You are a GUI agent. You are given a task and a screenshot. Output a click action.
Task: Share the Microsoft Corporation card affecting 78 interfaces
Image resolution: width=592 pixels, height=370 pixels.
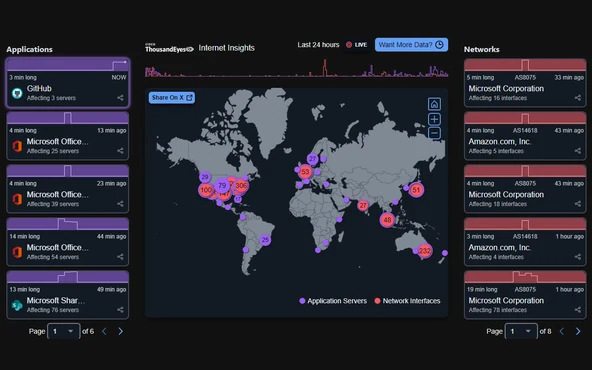coord(578,310)
